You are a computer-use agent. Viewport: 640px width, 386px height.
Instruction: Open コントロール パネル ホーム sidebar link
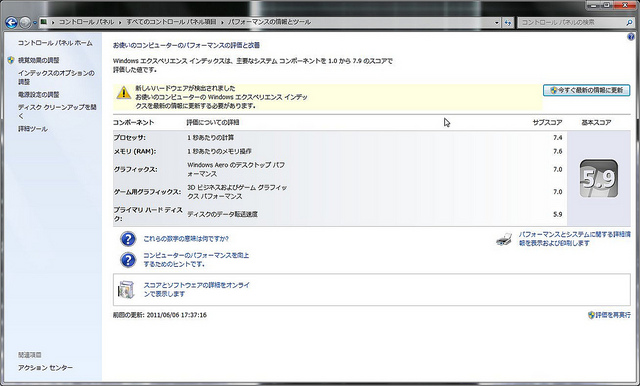pos(55,43)
